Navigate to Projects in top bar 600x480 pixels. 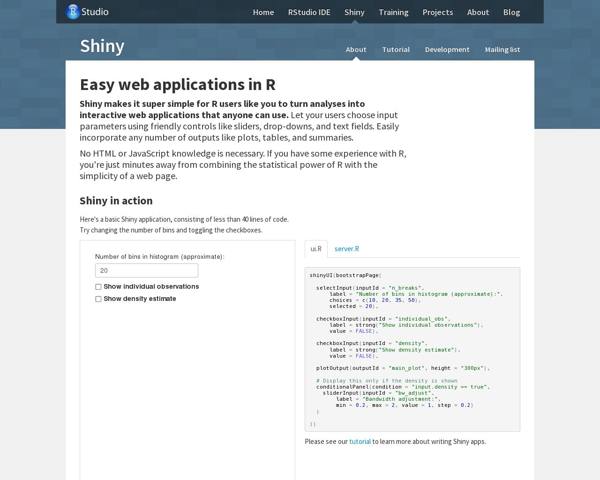(437, 12)
